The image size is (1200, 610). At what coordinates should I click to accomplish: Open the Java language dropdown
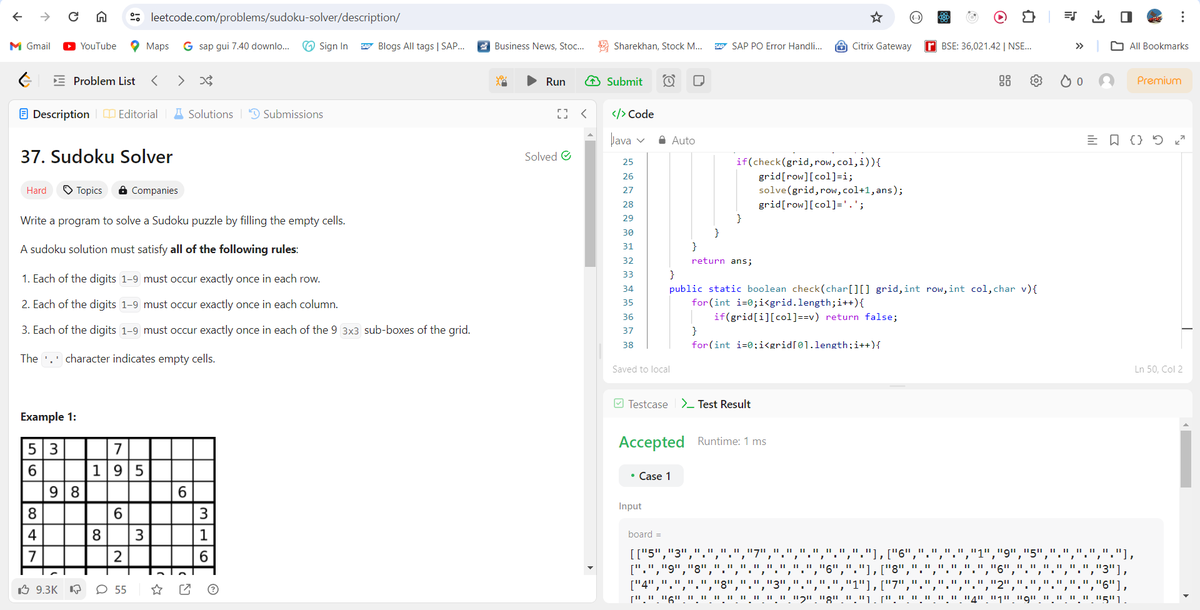tap(628, 140)
